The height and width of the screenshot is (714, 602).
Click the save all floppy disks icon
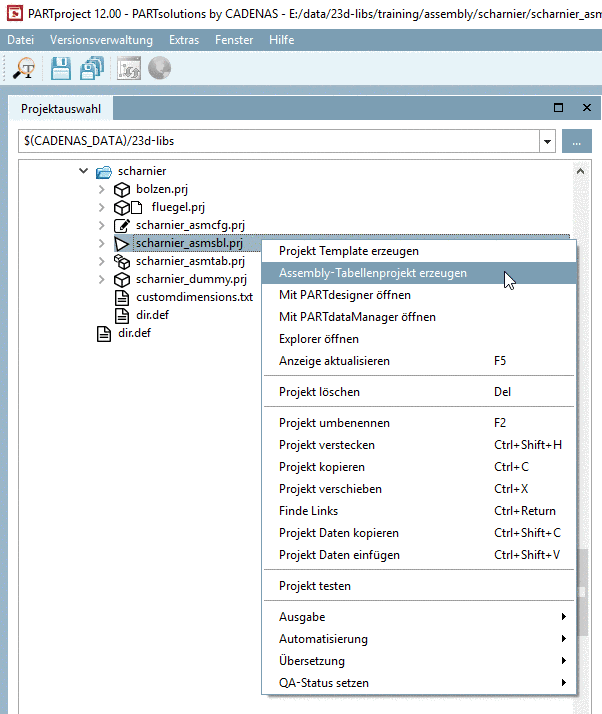(x=92, y=69)
